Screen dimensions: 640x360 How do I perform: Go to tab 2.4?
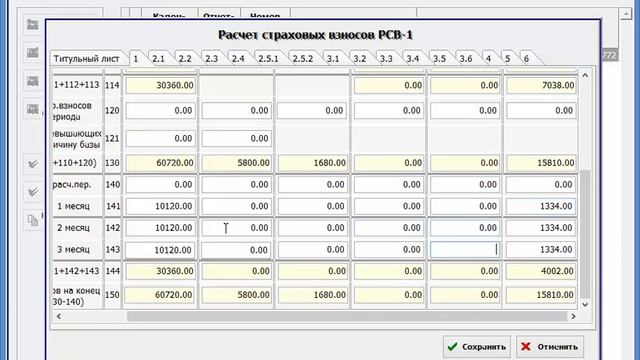click(x=238, y=59)
